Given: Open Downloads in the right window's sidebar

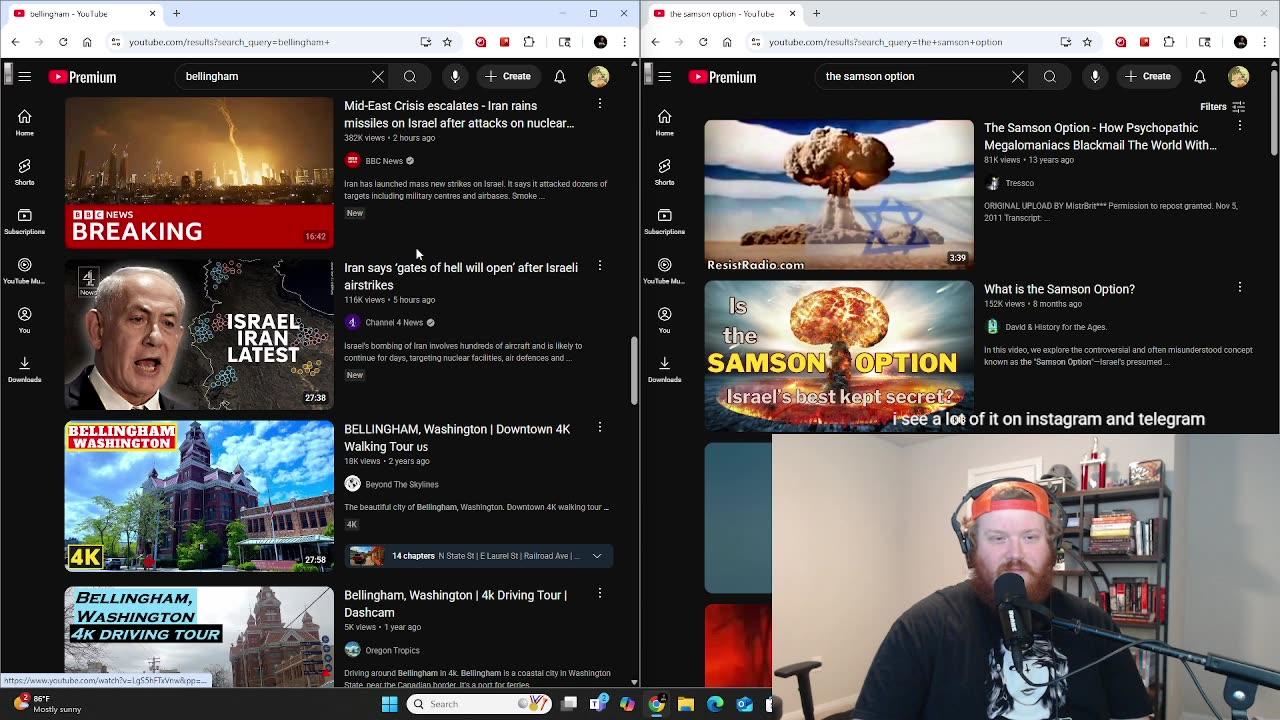Looking at the screenshot, I should point(664,369).
